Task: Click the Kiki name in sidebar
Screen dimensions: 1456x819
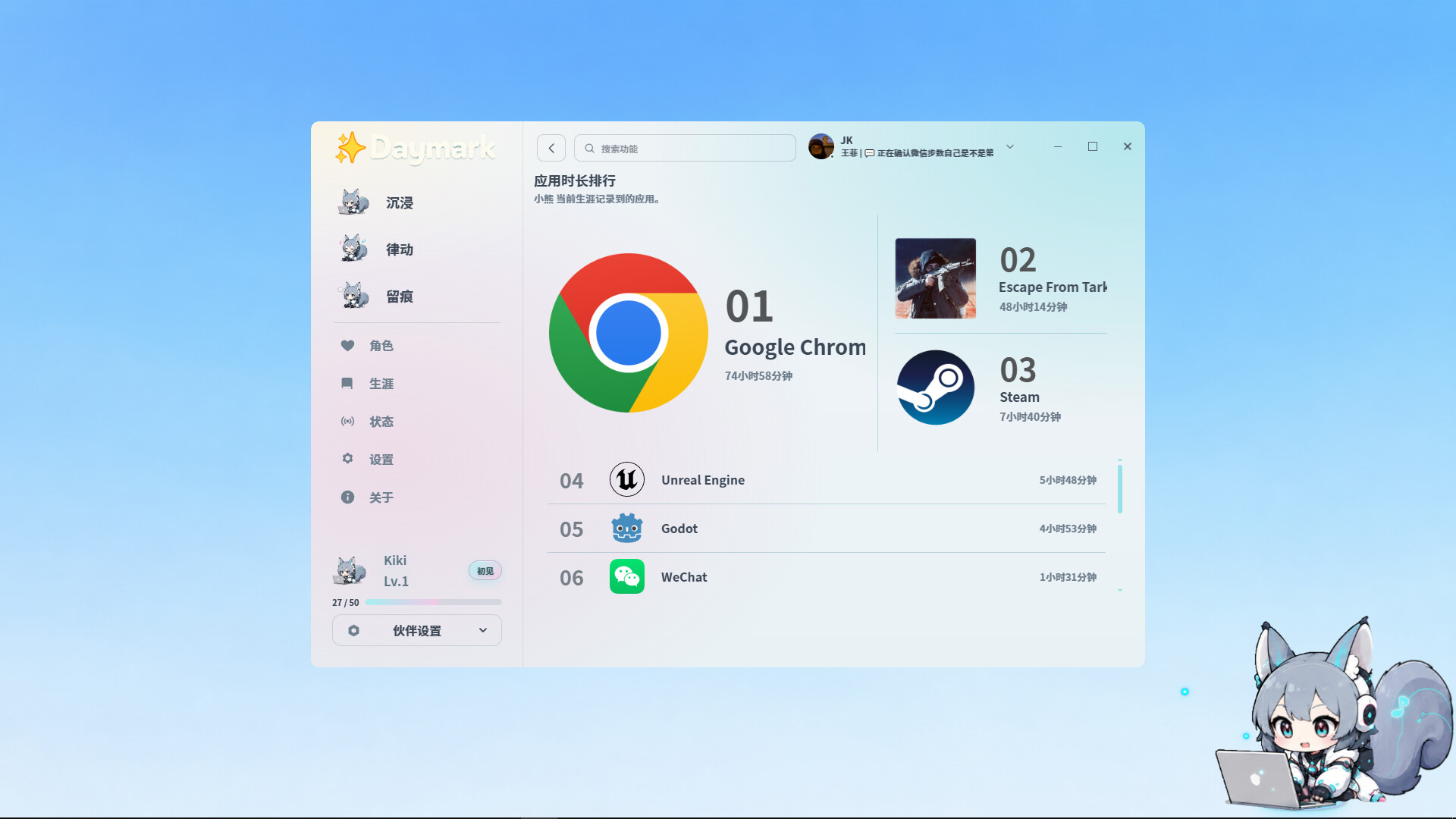Action: point(395,560)
